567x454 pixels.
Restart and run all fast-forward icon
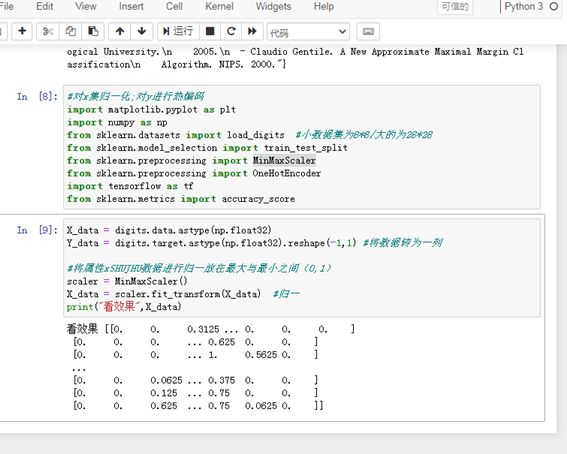tap(252, 31)
